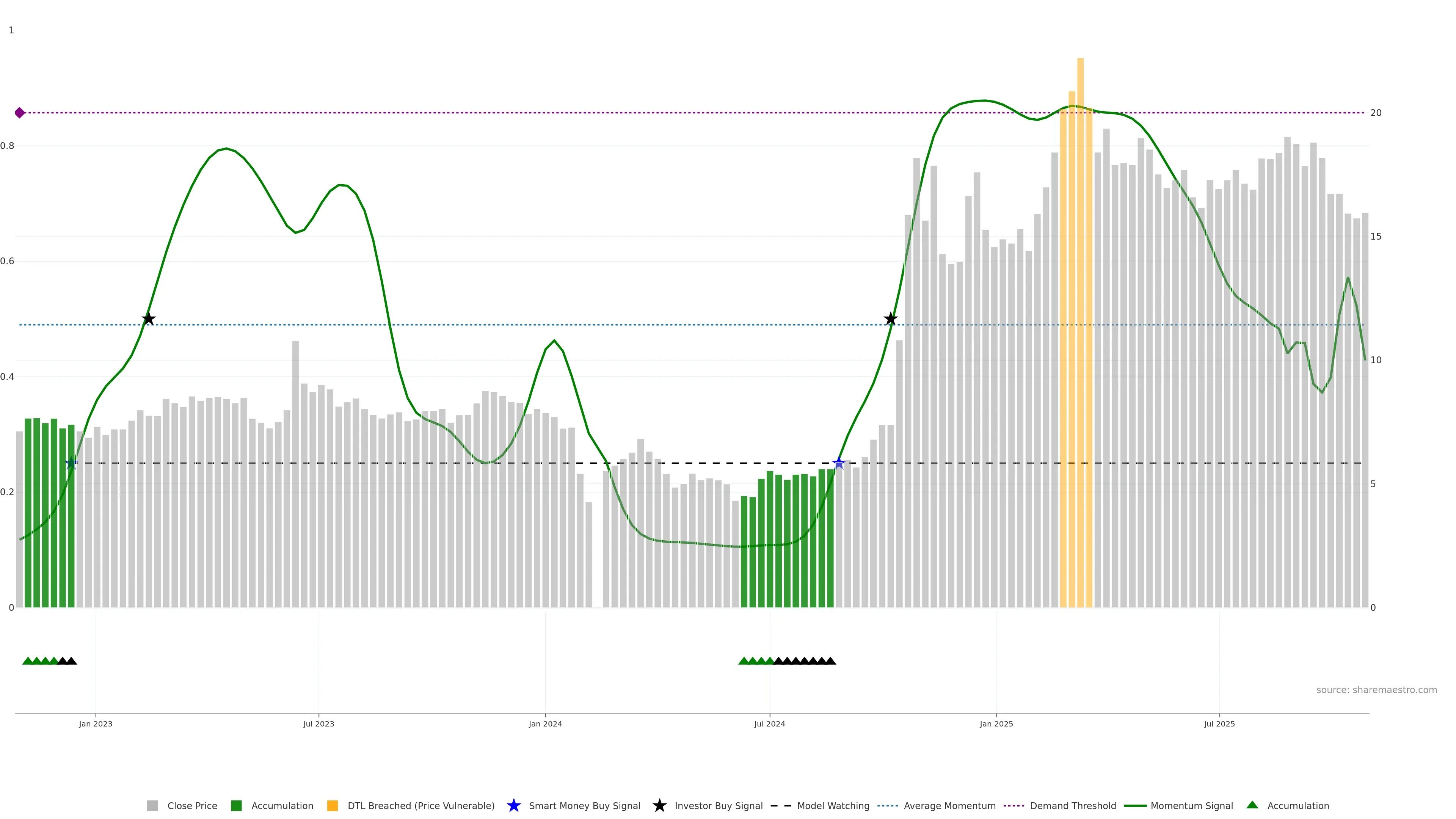The width and height of the screenshot is (1456, 819).
Task: Click the green triangle Accumulation legend icon
Action: 1252,805
